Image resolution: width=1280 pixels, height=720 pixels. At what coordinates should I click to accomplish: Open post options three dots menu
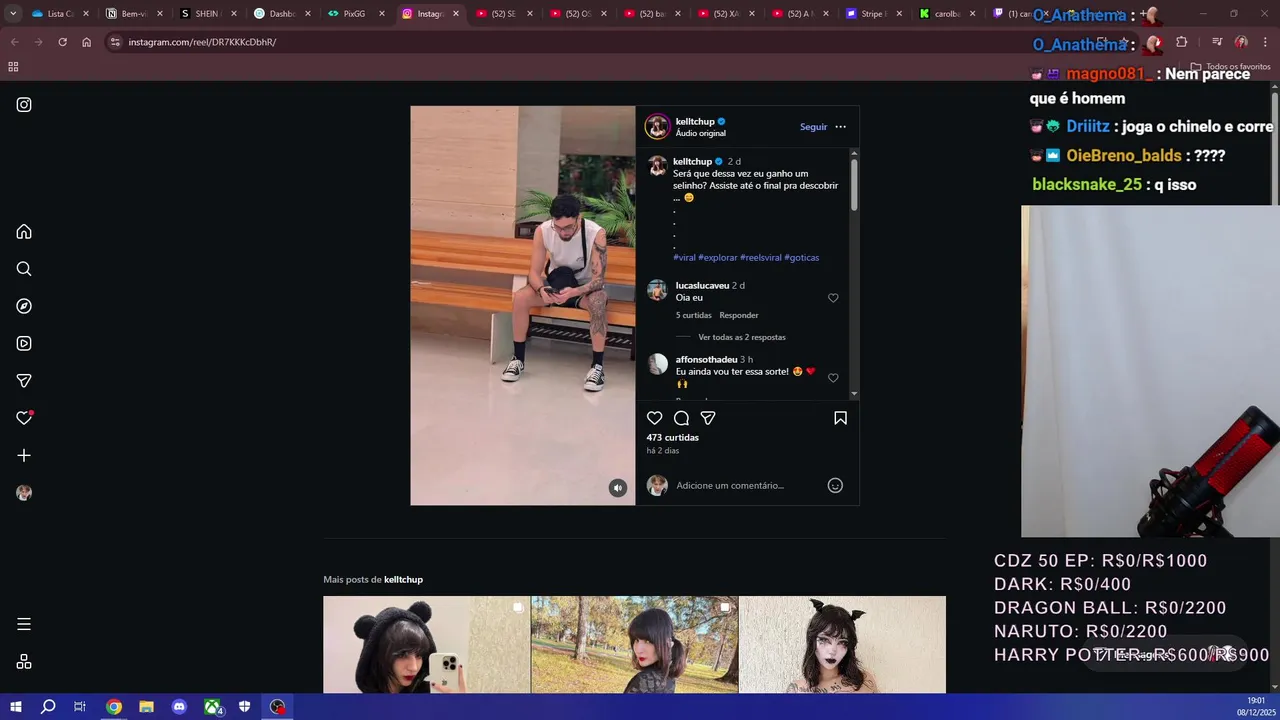[x=840, y=127]
